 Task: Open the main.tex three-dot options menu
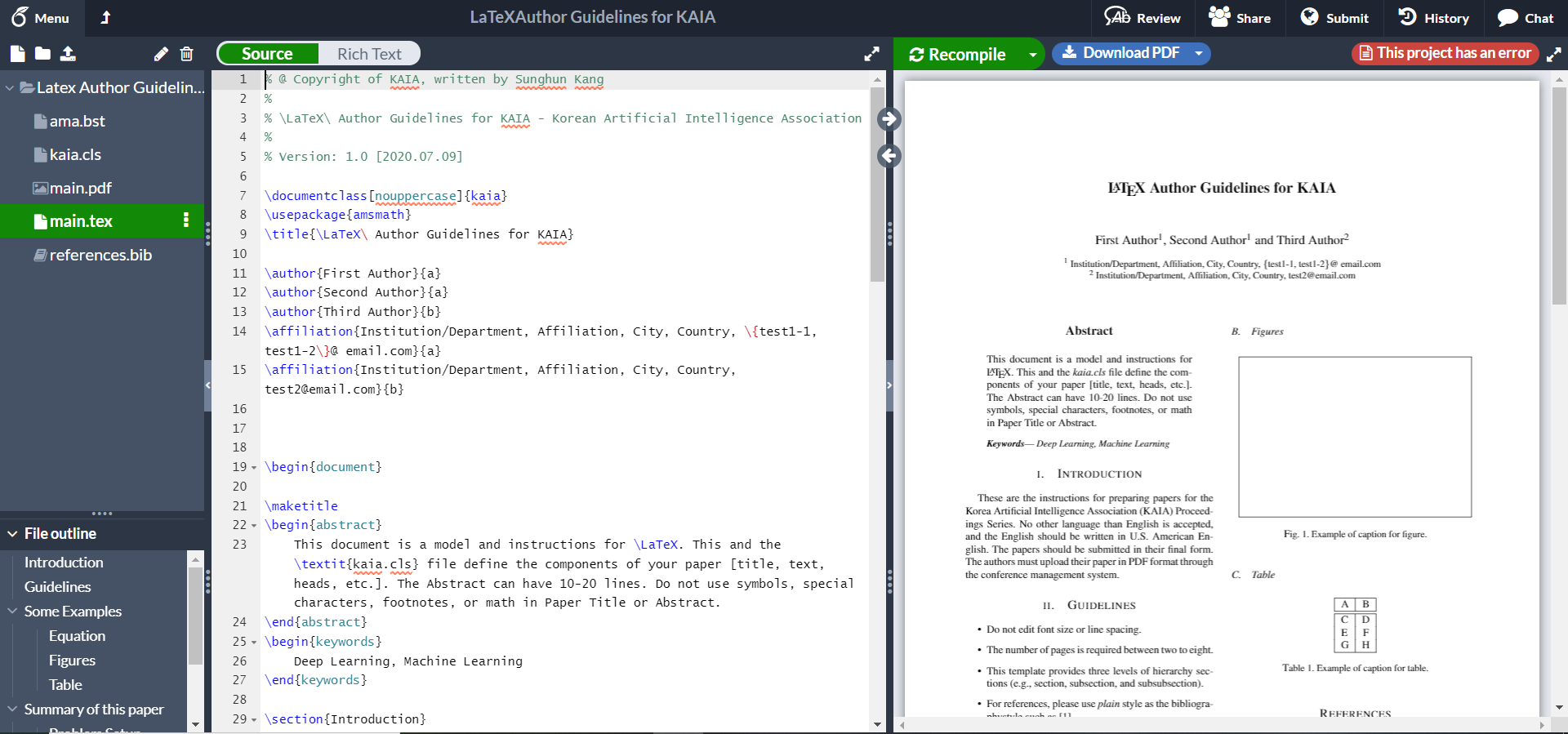click(x=186, y=220)
